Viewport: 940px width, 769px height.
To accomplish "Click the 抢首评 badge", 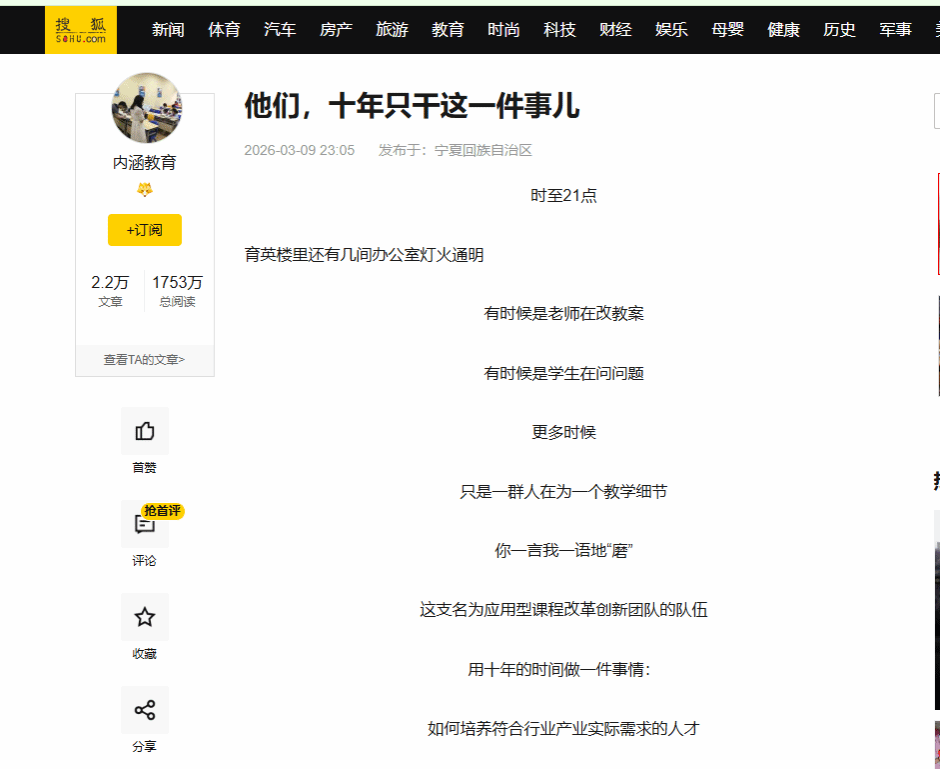I will pyautogui.click(x=162, y=511).
